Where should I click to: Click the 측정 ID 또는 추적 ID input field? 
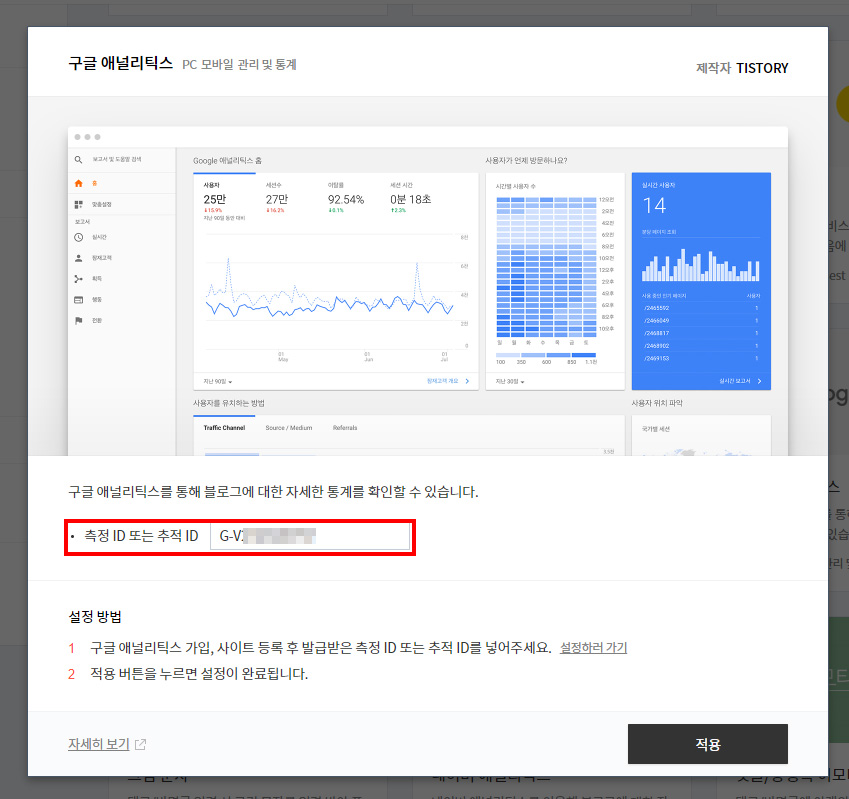[x=310, y=536]
